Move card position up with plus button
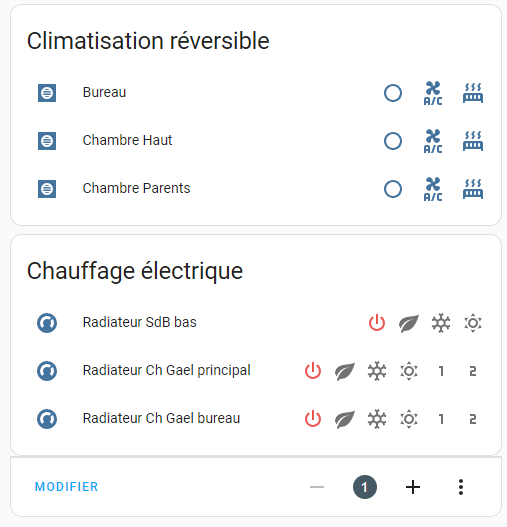Screen dimensions: 507x527 point(413,487)
